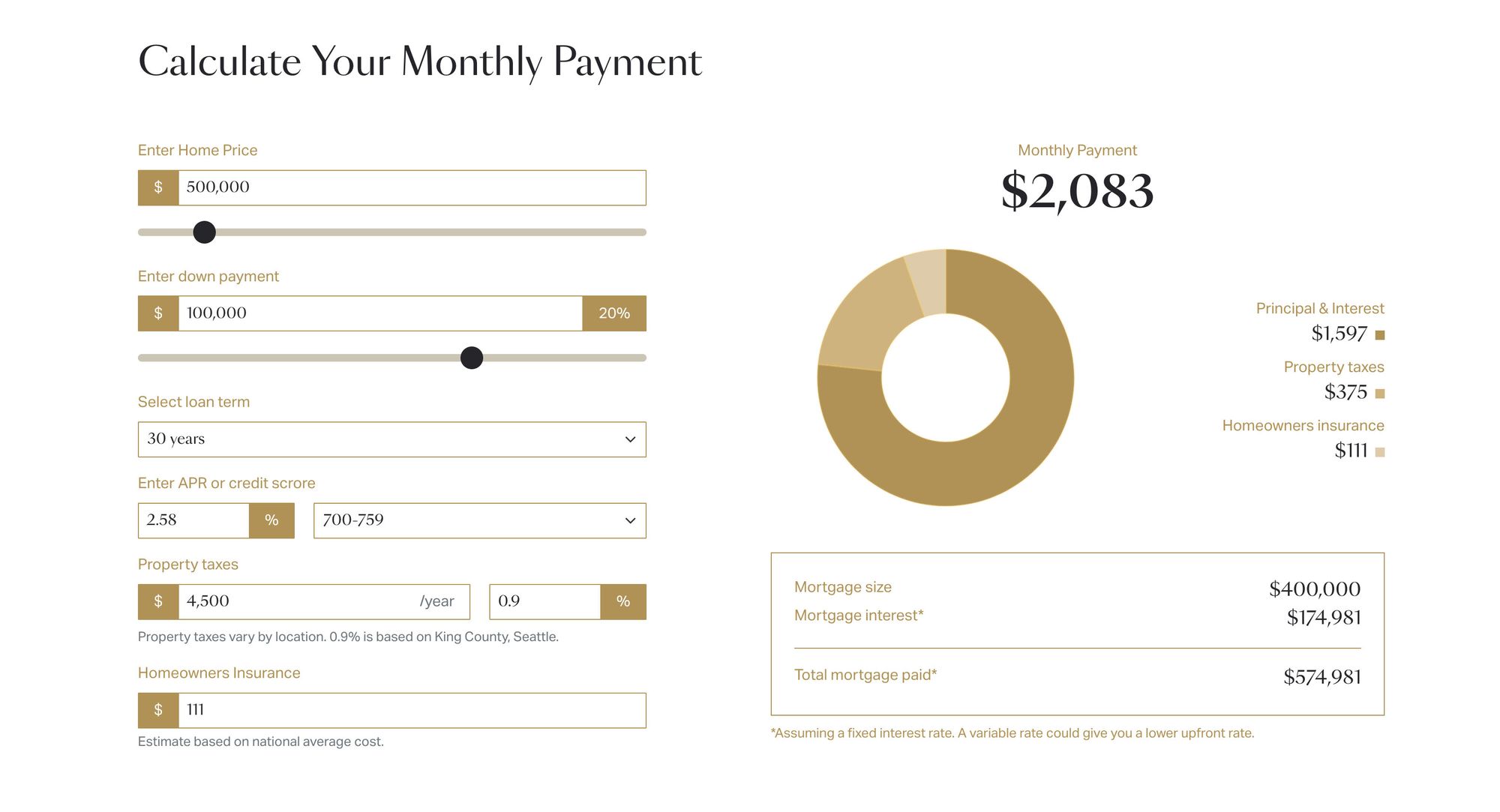Image resolution: width=1500 pixels, height=812 pixels.
Task: Expand the credit score dropdown 700-759
Action: (x=480, y=520)
